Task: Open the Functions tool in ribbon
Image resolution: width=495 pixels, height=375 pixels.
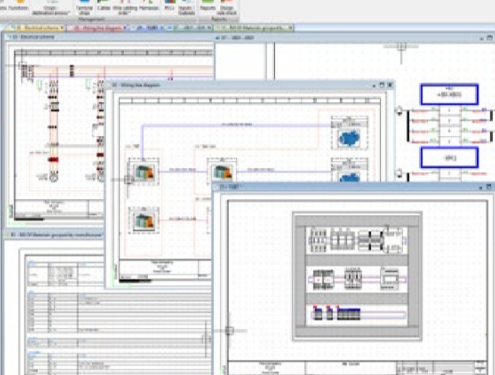Action: (x=18, y=5)
